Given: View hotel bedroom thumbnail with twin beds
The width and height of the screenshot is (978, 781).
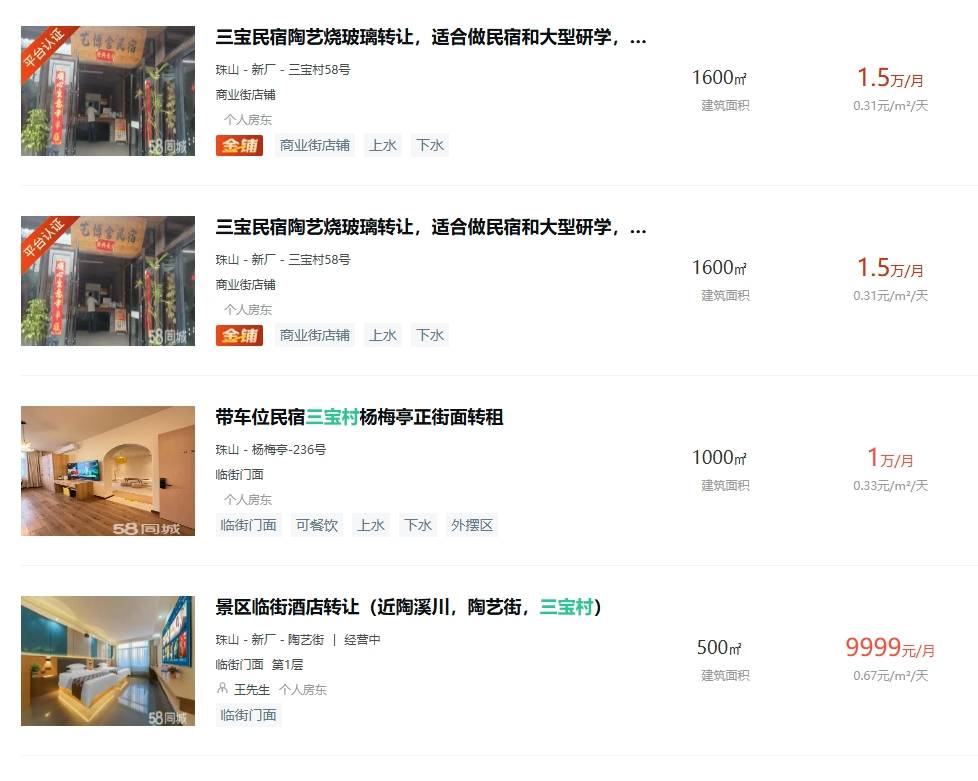Looking at the screenshot, I should coord(108,661).
